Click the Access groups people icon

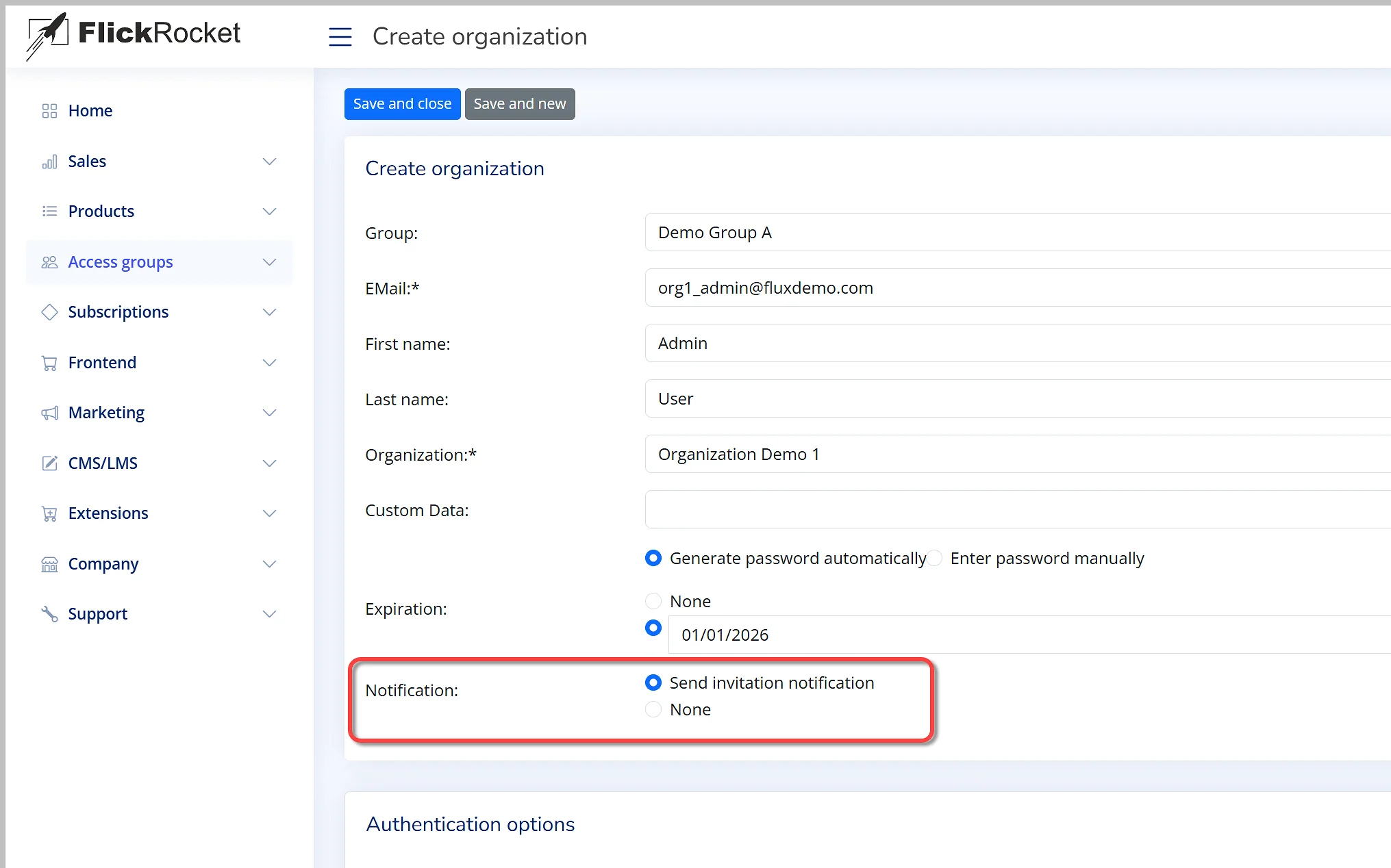point(49,262)
